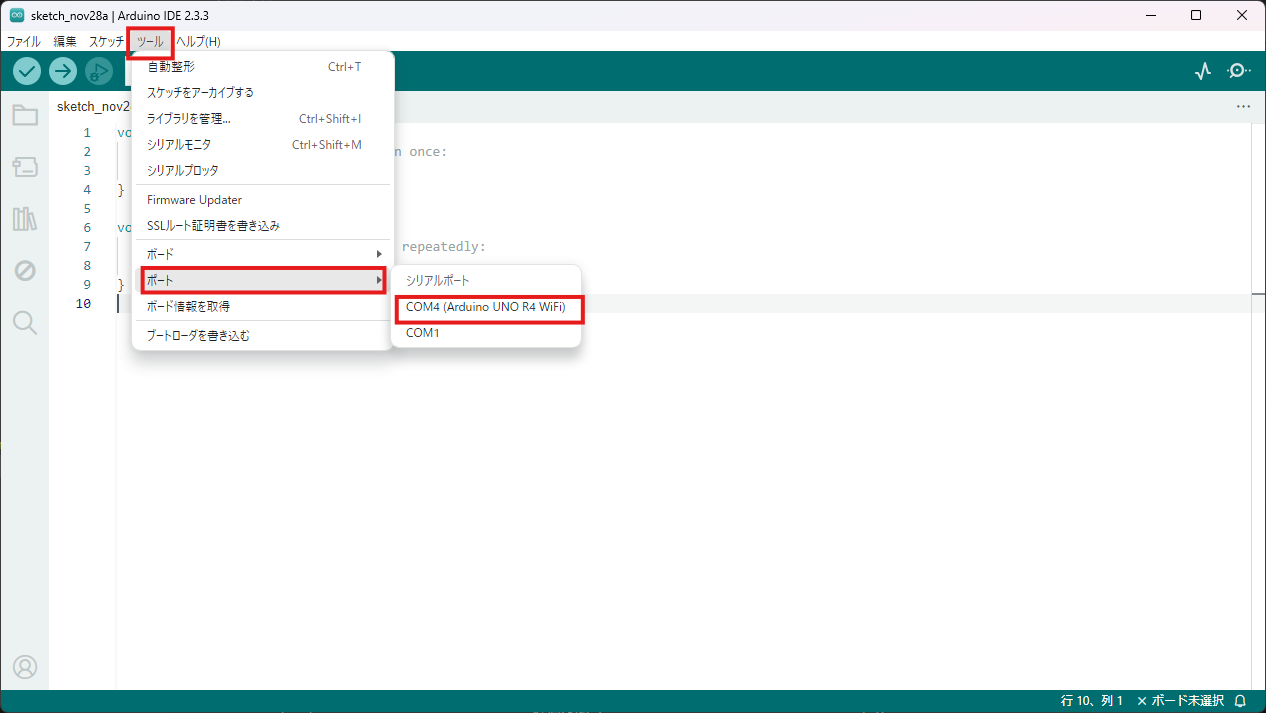This screenshot has height=713, width=1266.
Task: Click the notification bell in status bar
Action: (1240, 701)
